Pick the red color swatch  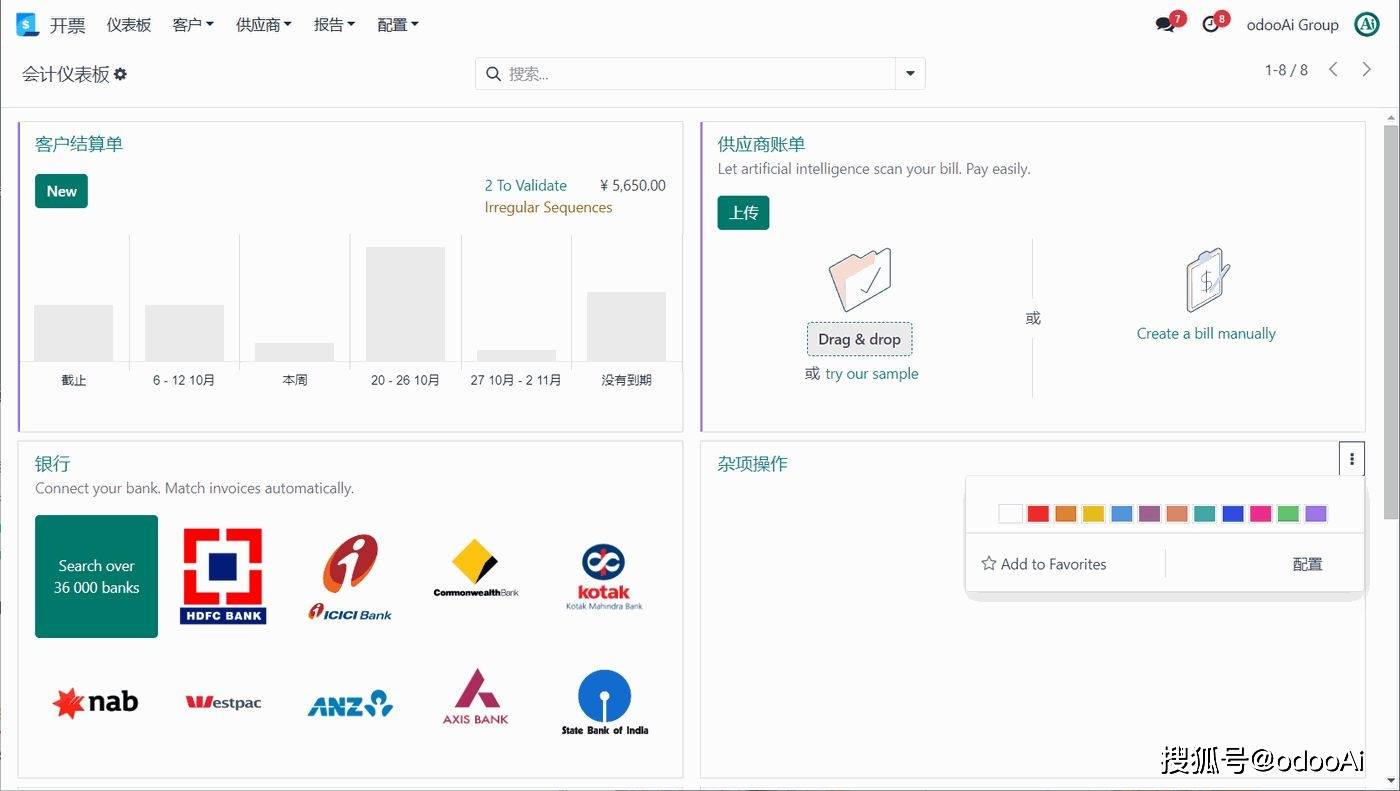(x=1038, y=513)
